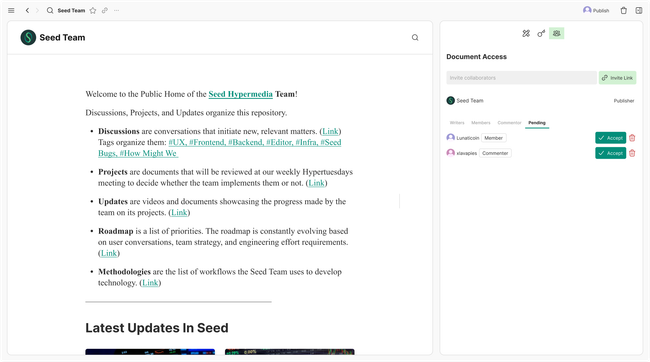This screenshot has width=650, height=362.
Task: Open the Seed Hypermedia link
Action: (240, 94)
